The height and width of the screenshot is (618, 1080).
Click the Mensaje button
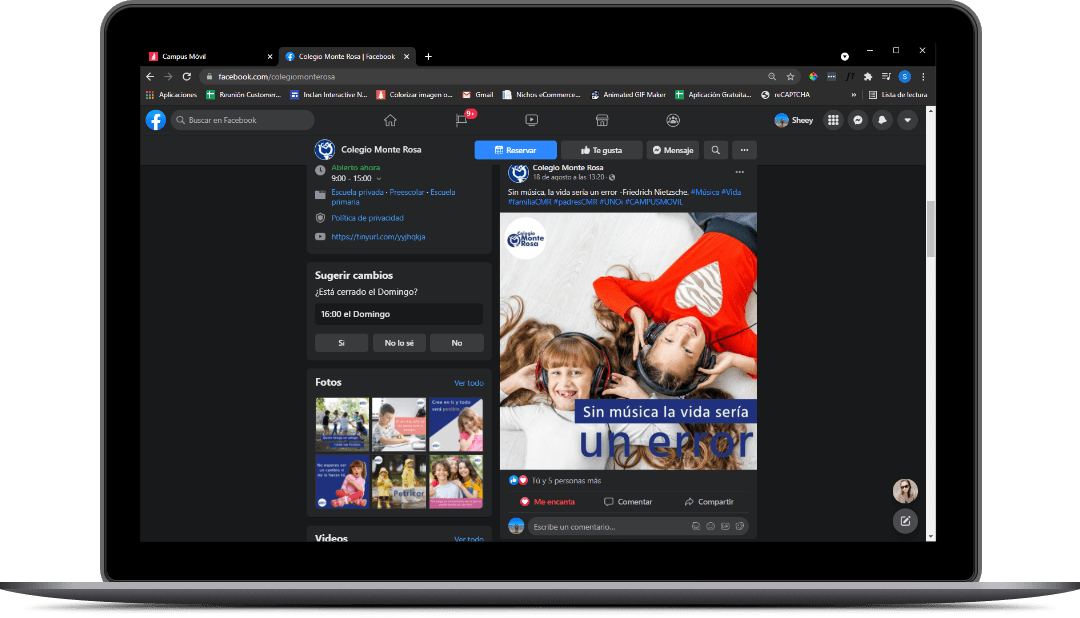pos(673,150)
